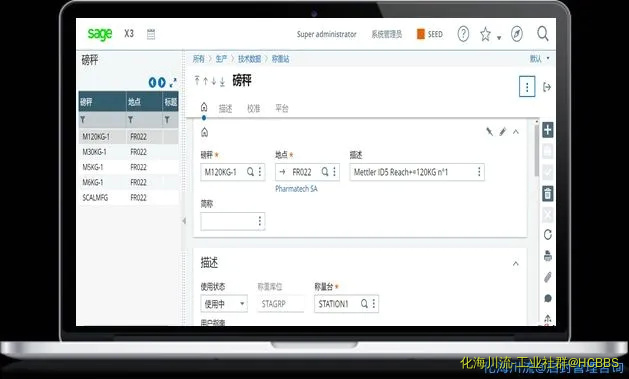
Task: Click the 生产 breadcrumb
Action: click(x=221, y=59)
